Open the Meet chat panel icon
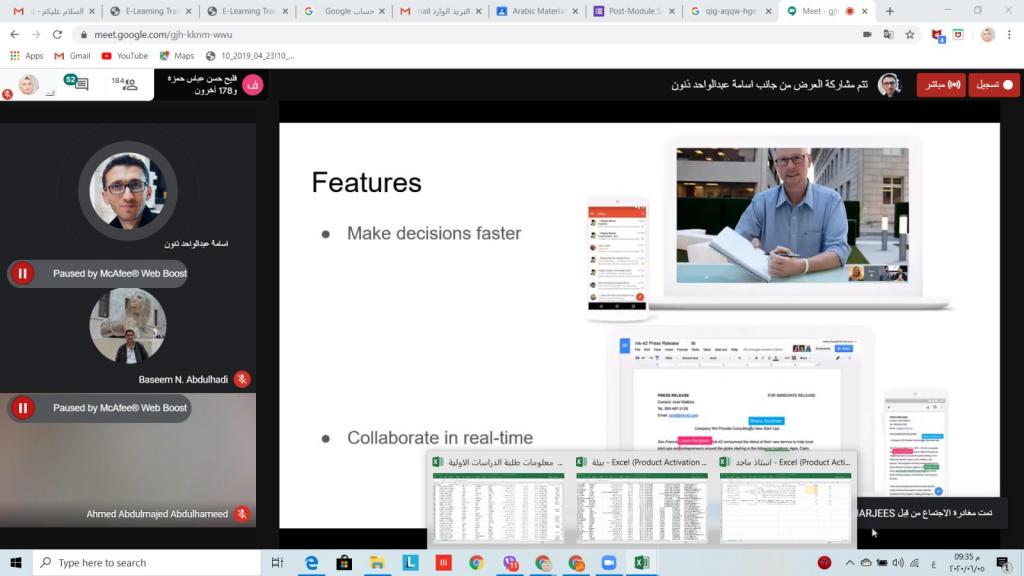Viewport: 1024px width, 576px height. (x=77, y=85)
